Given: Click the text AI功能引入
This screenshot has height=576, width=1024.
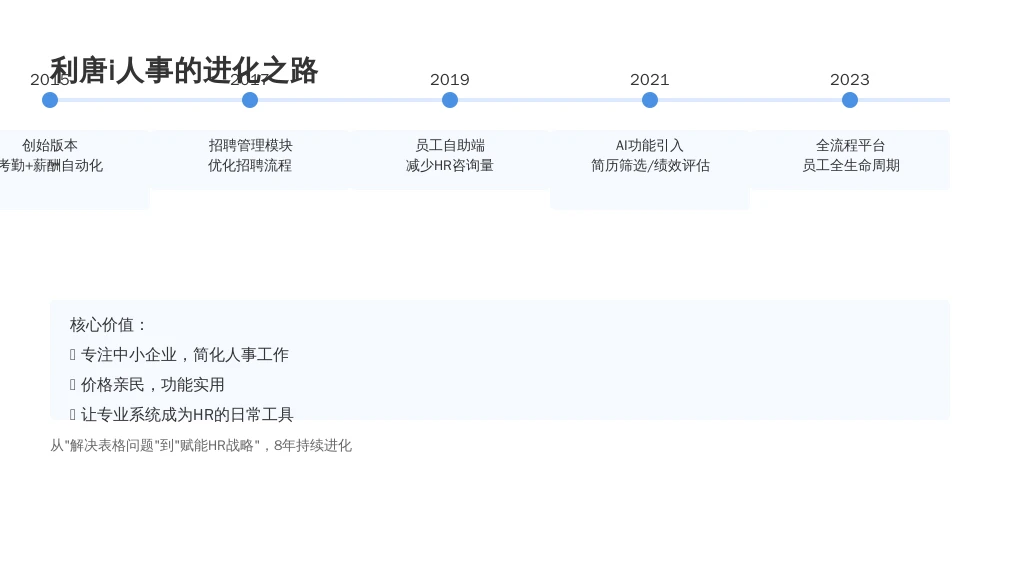Looking at the screenshot, I should tap(649, 146).
